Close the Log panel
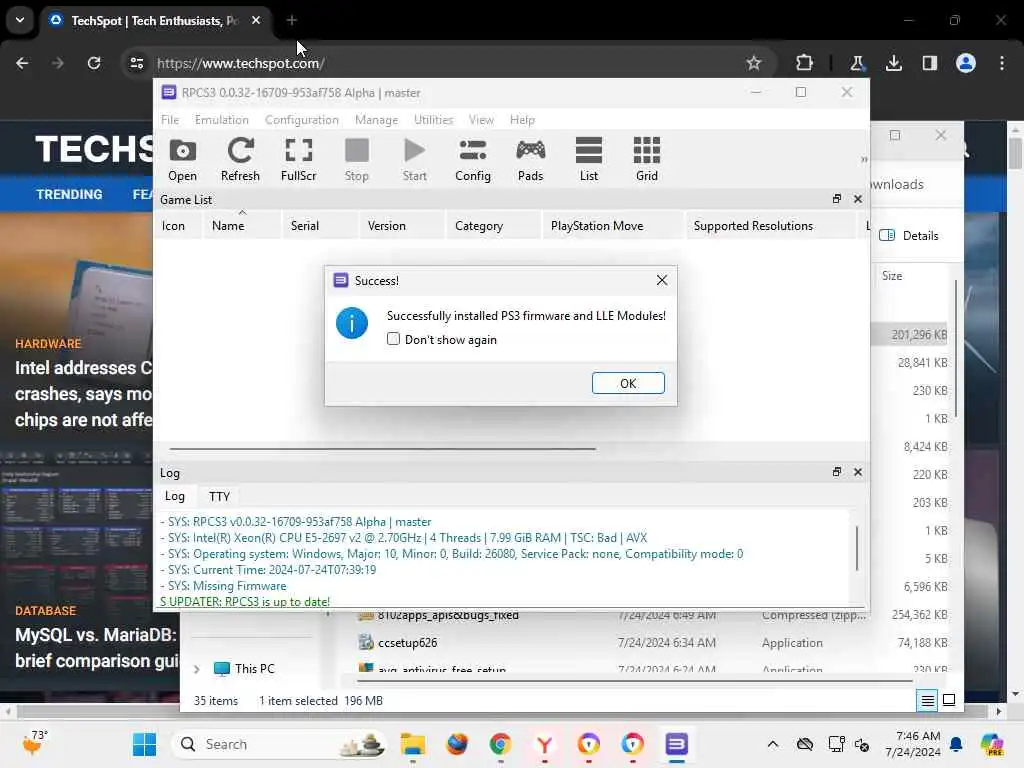 (x=857, y=472)
